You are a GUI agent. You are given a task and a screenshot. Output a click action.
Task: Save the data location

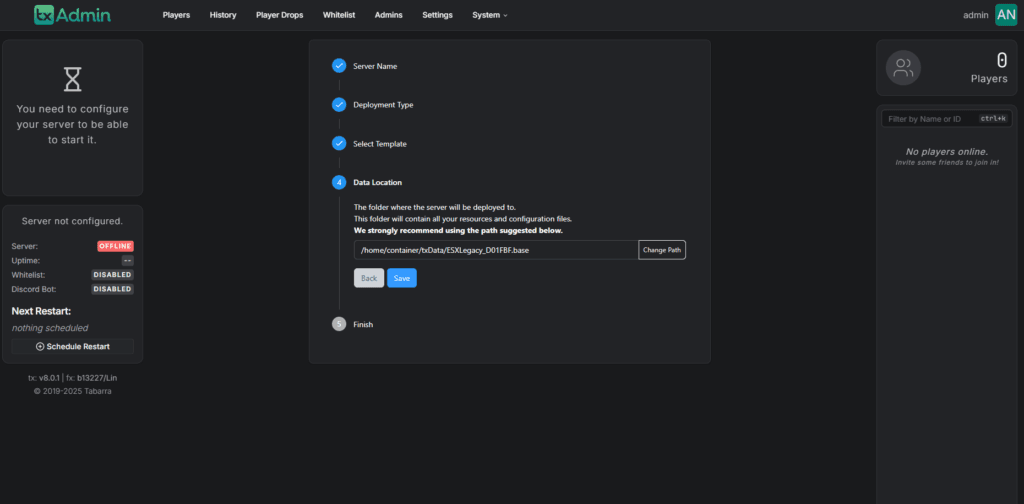(x=402, y=278)
